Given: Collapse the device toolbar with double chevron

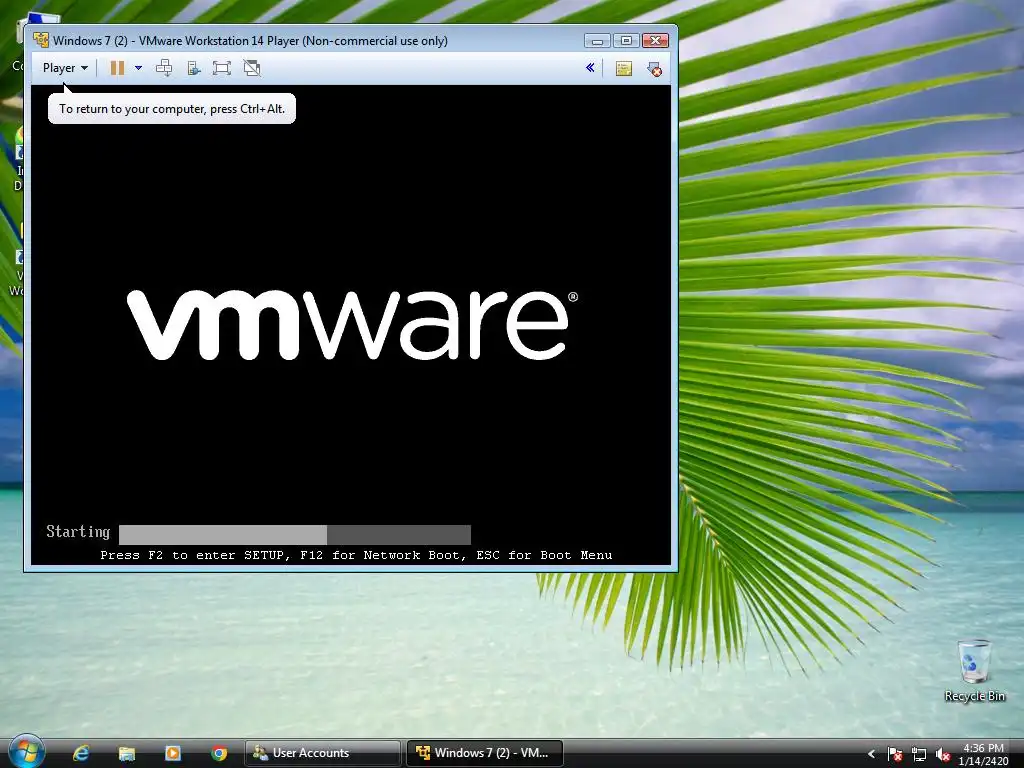Looking at the screenshot, I should click(590, 67).
